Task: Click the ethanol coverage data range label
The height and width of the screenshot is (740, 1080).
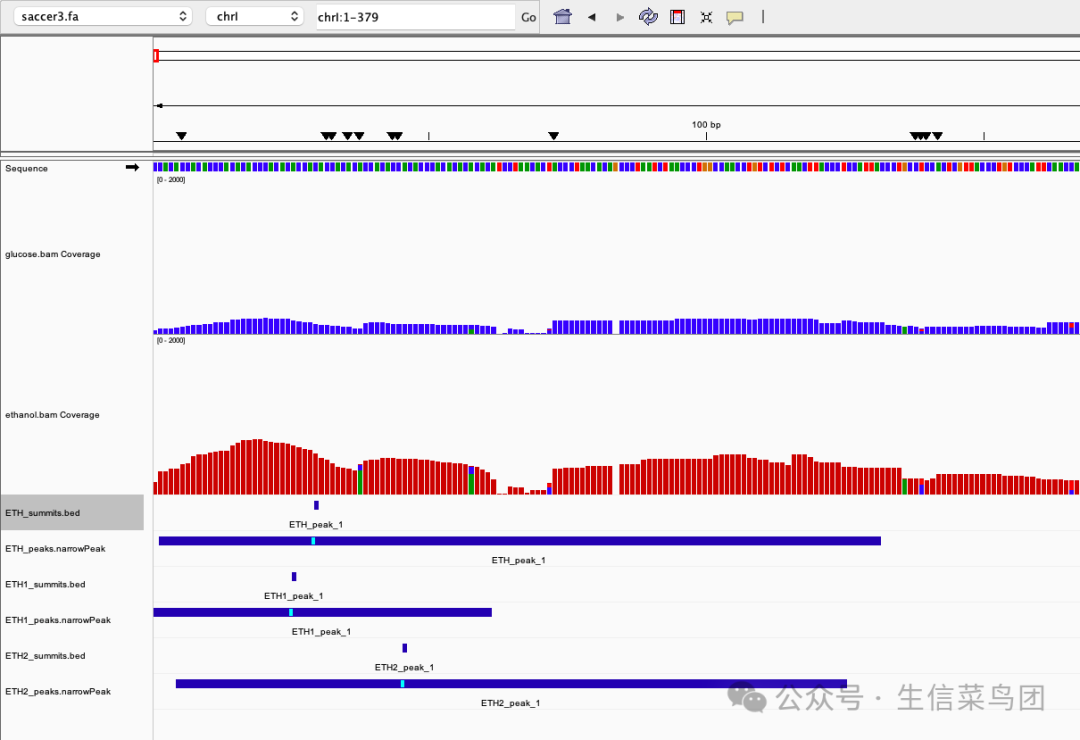Action: [x=171, y=340]
